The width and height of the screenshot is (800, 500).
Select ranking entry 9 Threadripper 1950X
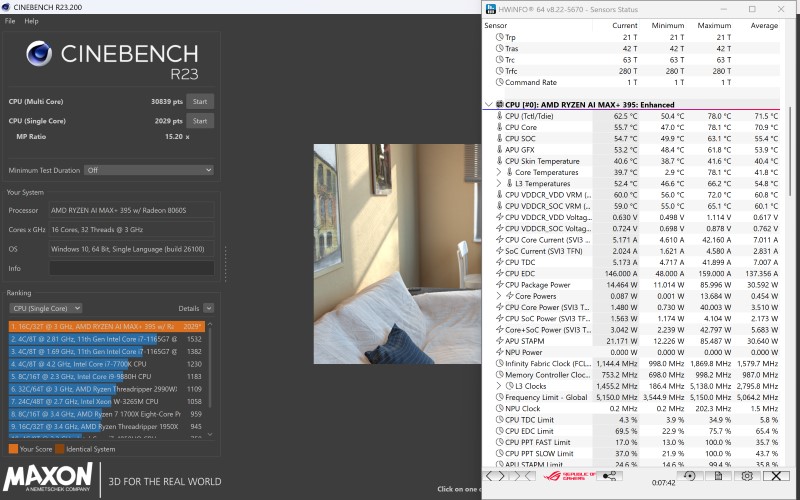[x=107, y=427]
